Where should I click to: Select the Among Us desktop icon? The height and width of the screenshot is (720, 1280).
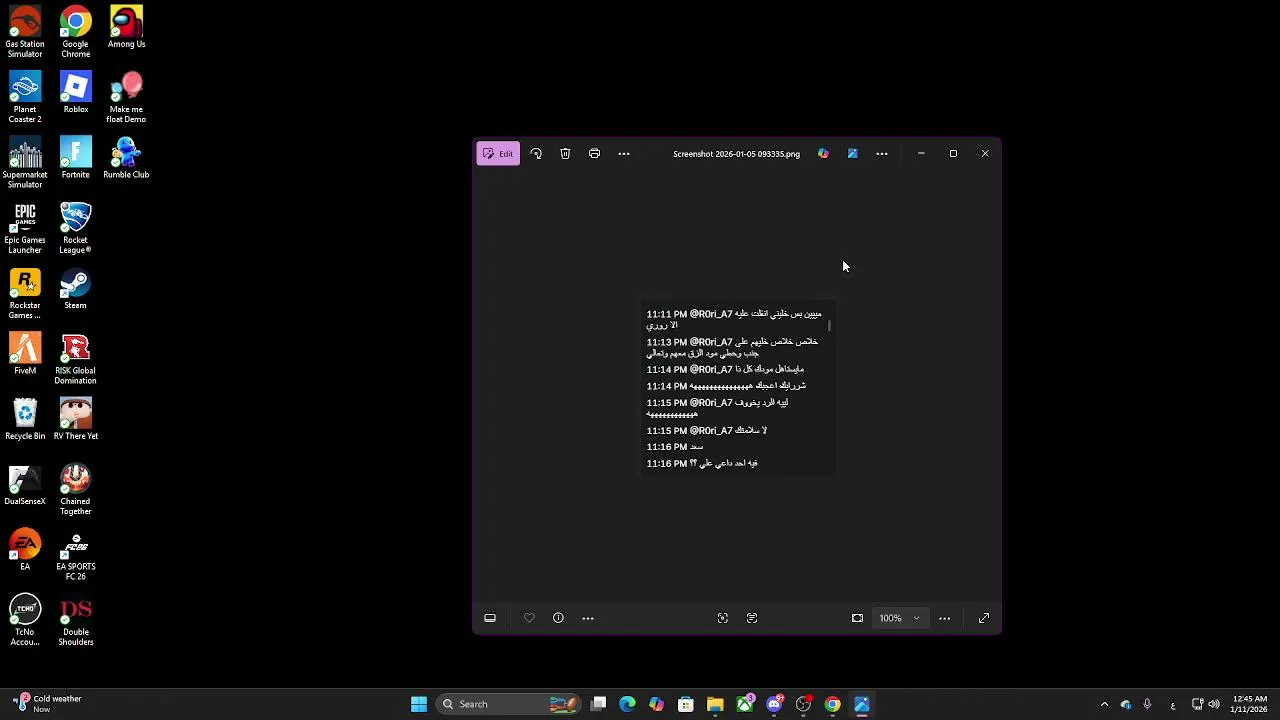(126, 28)
